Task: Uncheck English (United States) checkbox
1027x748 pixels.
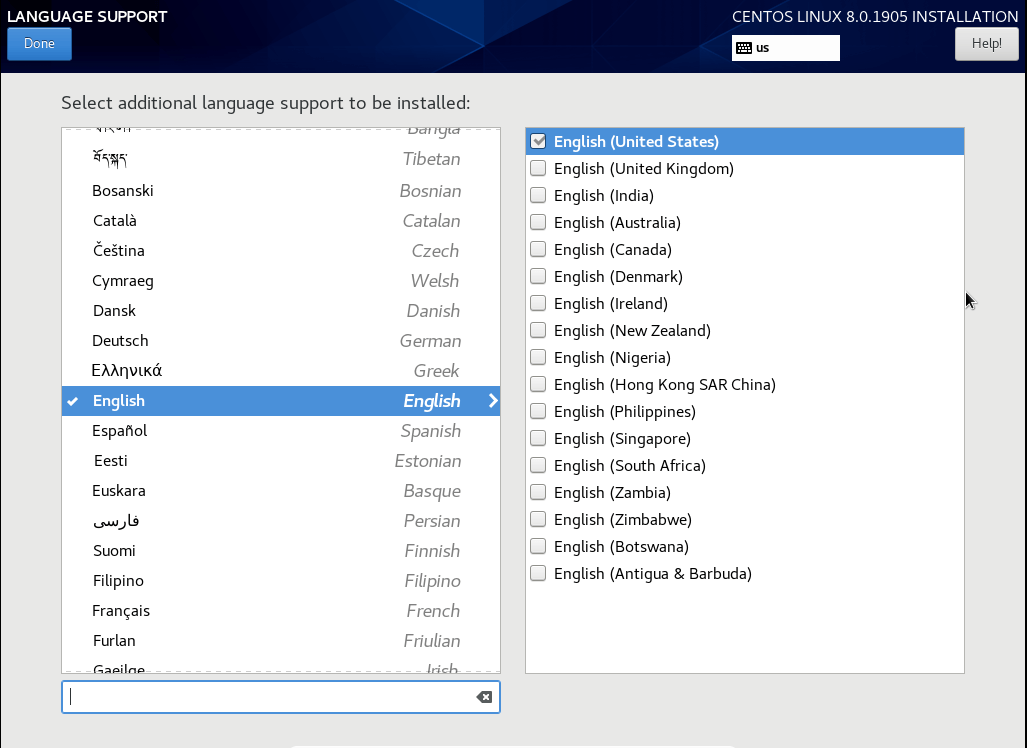Action: (x=538, y=141)
